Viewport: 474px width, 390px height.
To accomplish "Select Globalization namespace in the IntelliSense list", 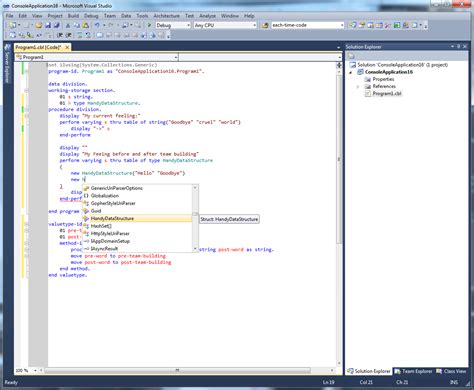I will 137,196.
